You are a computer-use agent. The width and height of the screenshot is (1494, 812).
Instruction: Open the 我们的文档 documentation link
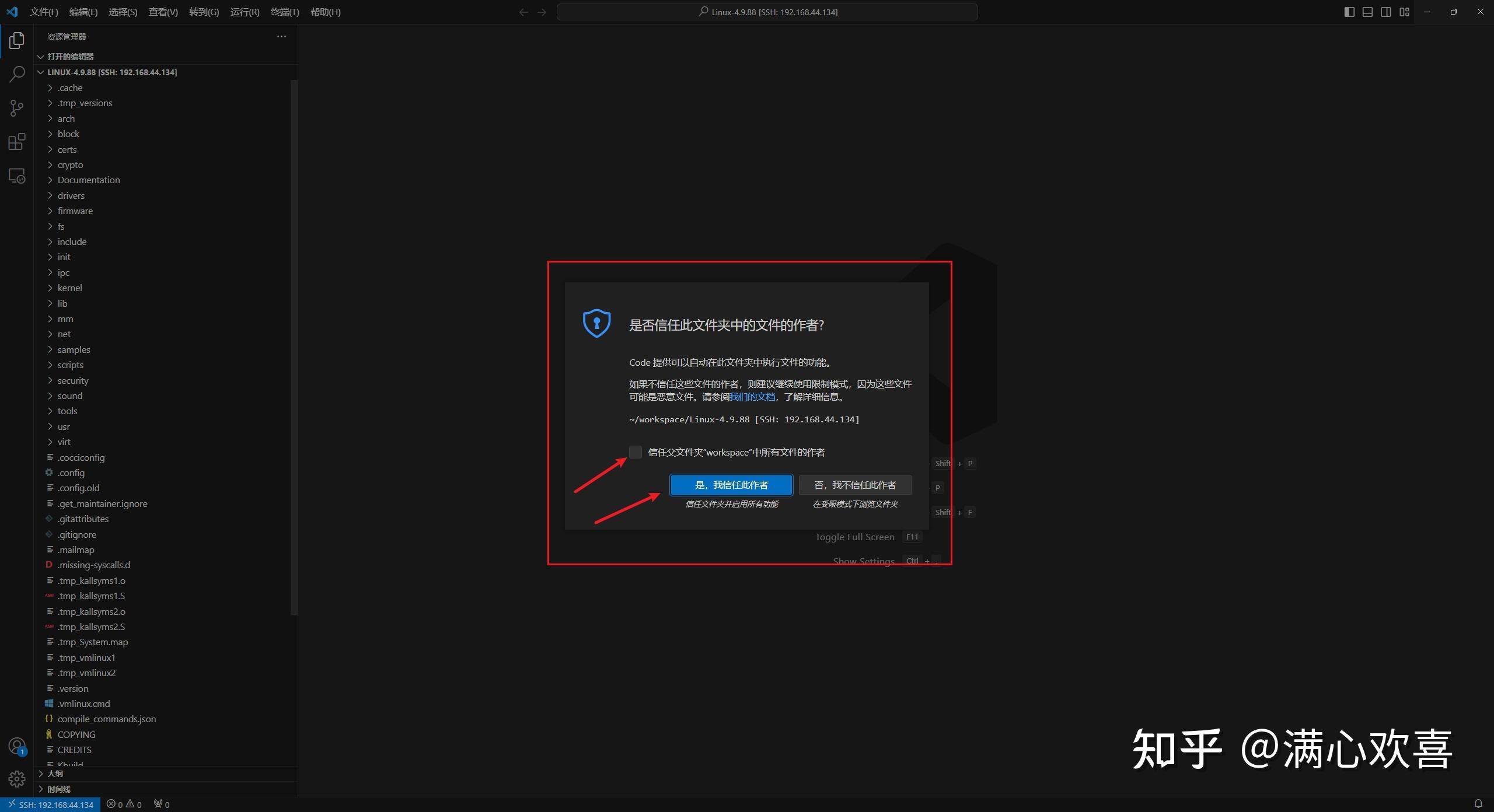752,396
